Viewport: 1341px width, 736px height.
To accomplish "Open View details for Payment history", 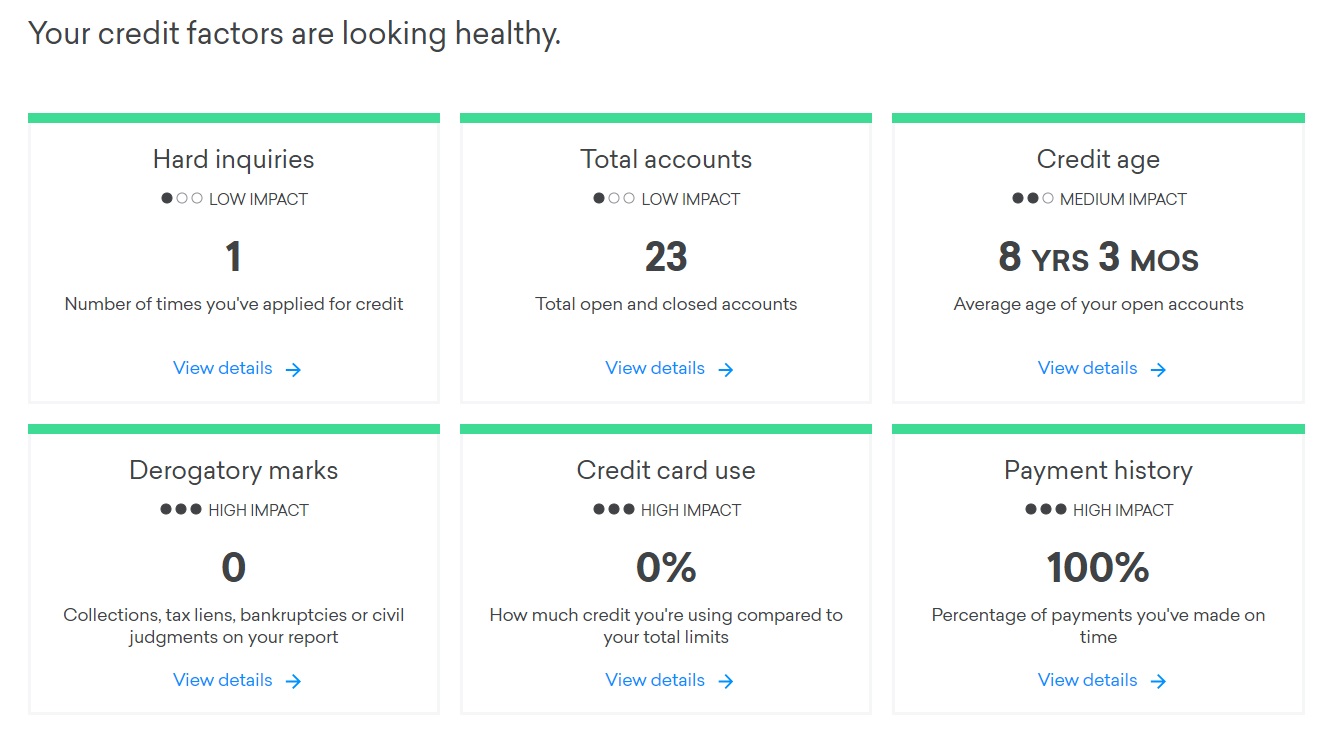I will [1102, 680].
